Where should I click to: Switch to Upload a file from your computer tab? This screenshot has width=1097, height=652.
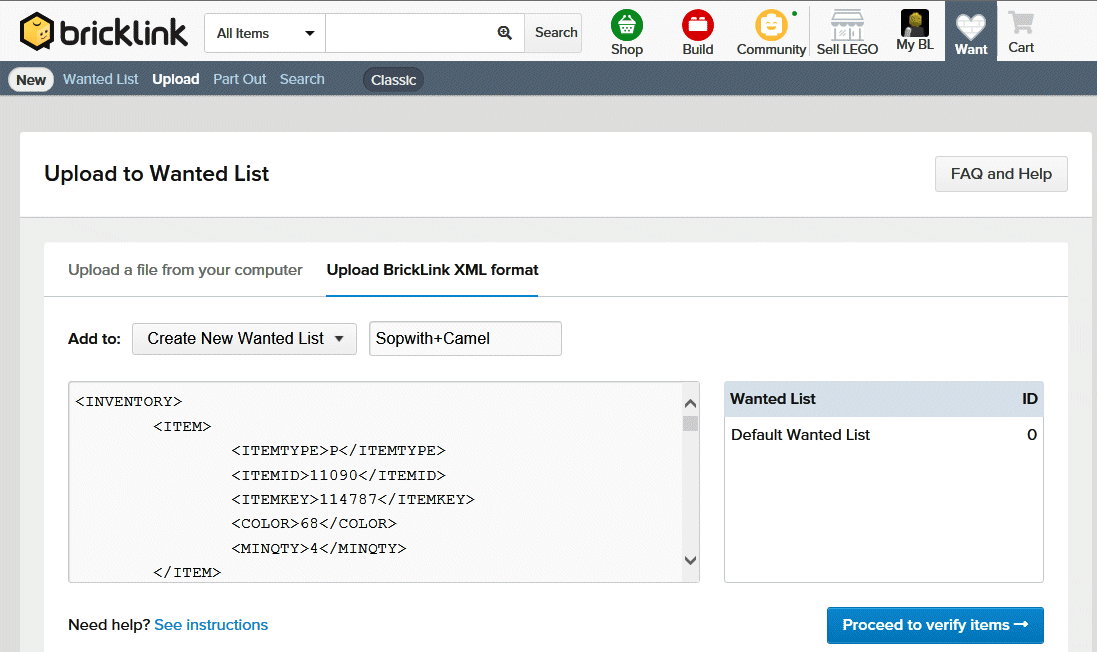(185, 270)
